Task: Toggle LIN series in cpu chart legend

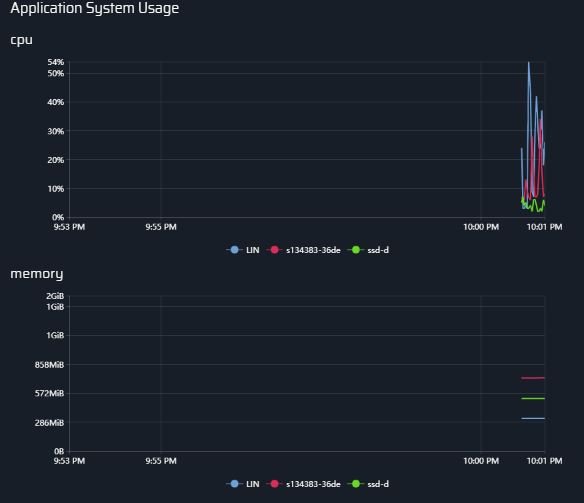Action: [x=243, y=250]
